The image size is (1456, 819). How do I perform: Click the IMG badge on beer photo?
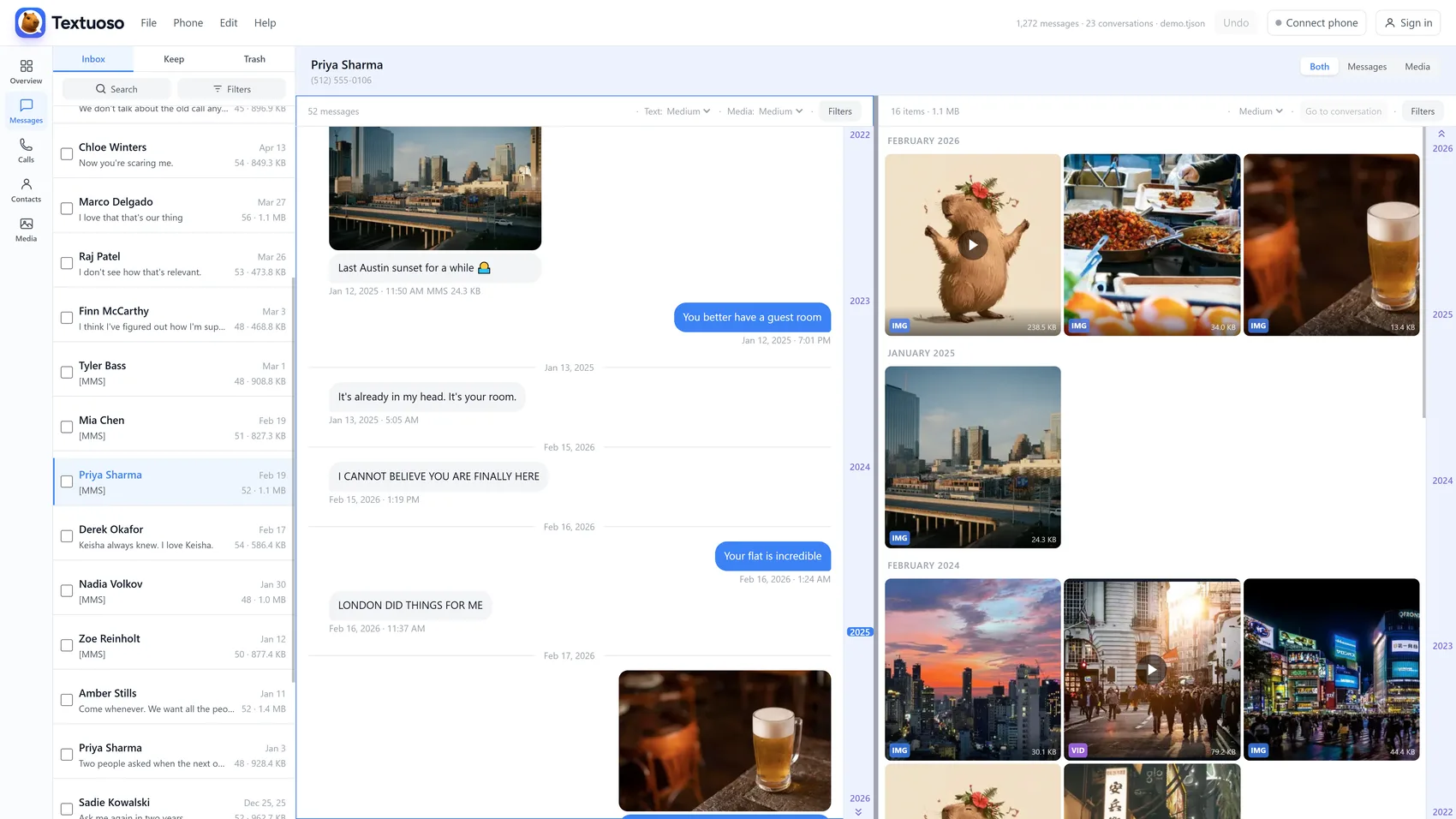click(1258, 326)
